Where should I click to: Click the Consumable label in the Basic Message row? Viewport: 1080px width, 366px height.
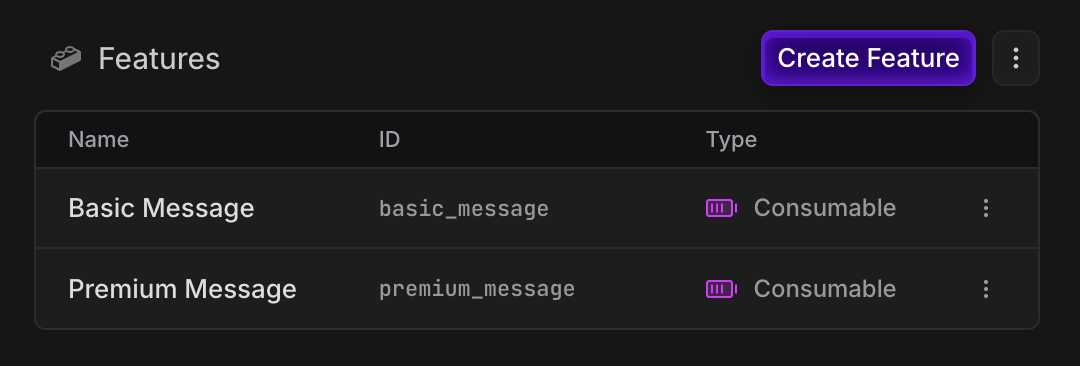point(824,208)
